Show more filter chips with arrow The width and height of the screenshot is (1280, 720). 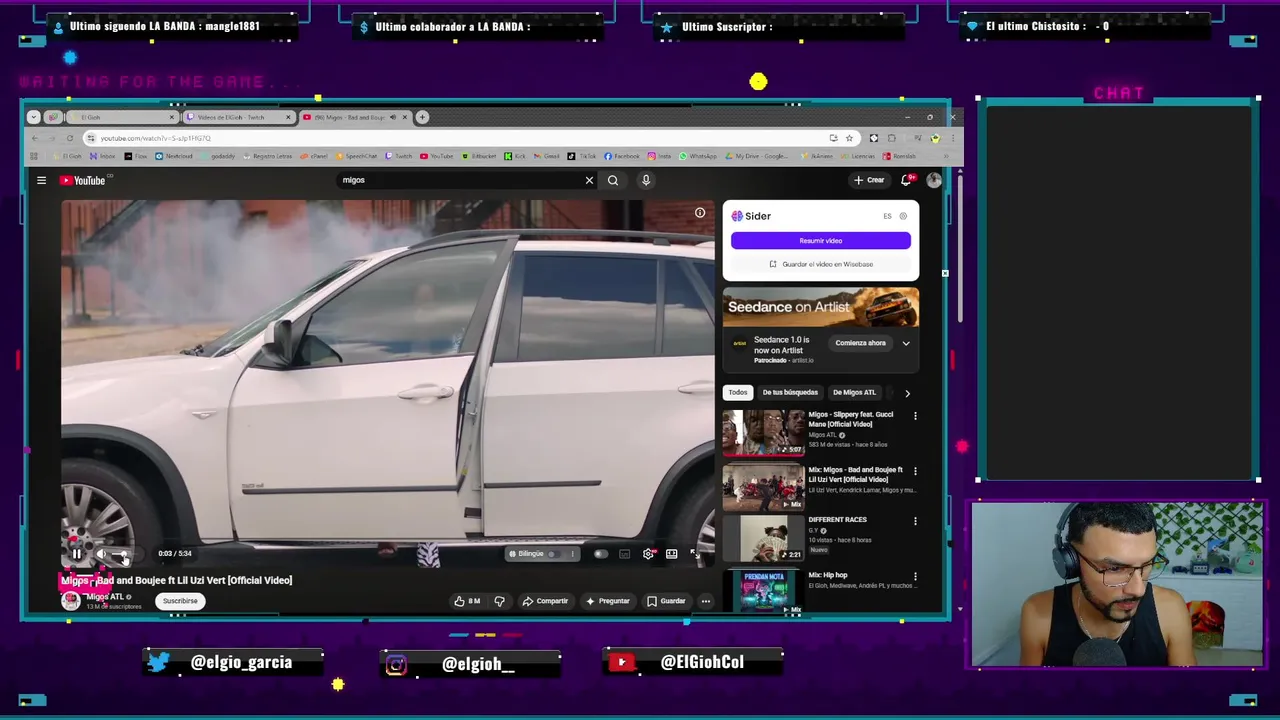(x=907, y=393)
